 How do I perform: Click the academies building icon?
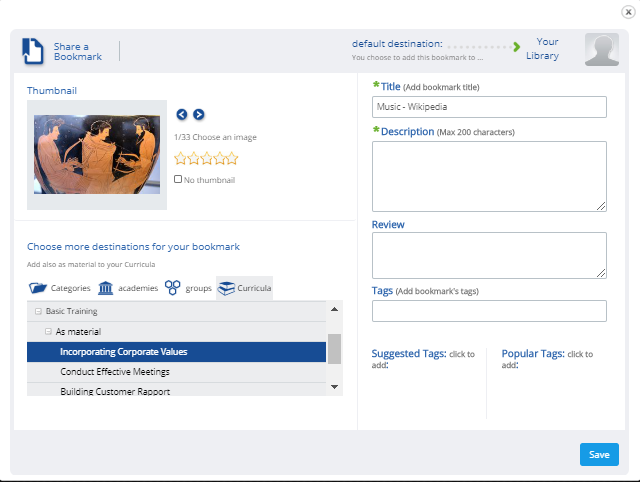tap(106, 288)
